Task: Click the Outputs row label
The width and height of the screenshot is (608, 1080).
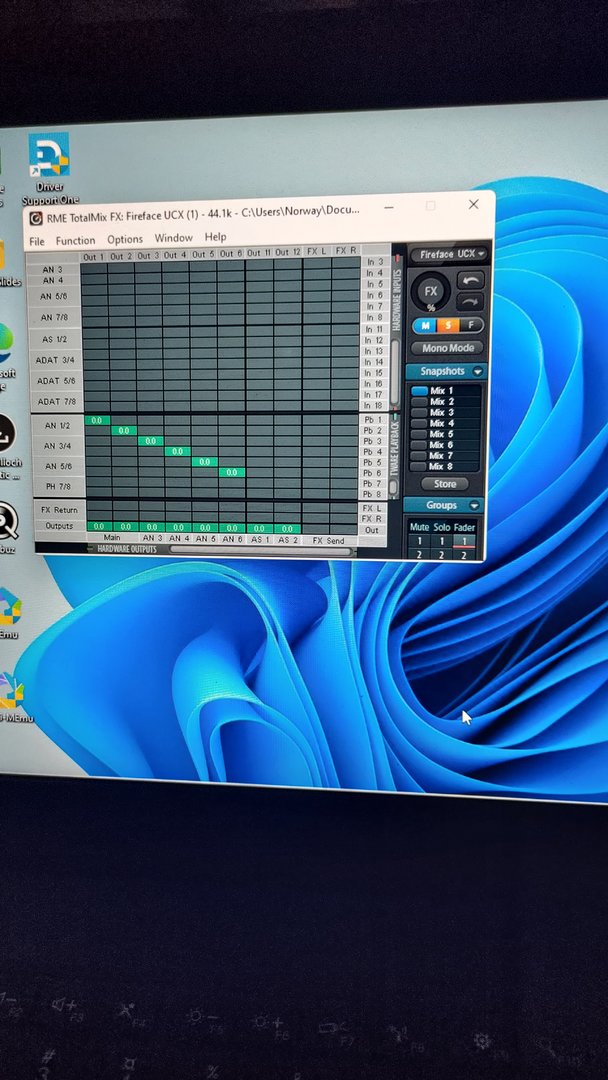Action: [x=60, y=526]
